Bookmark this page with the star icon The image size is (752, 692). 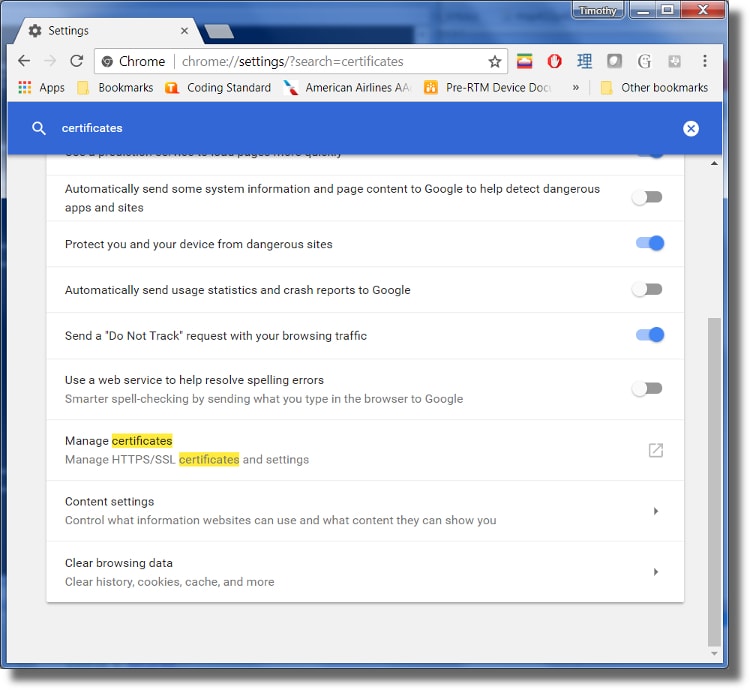[x=494, y=61]
